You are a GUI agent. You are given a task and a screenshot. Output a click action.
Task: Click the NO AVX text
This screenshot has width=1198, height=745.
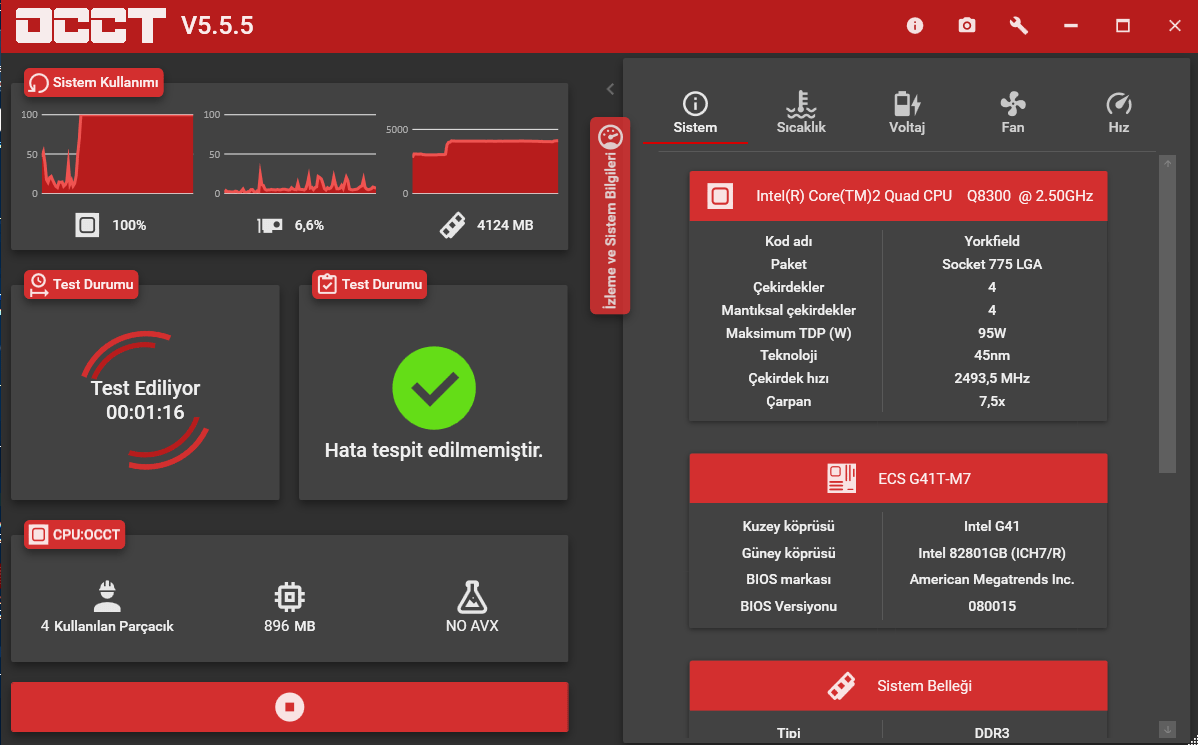point(472,626)
